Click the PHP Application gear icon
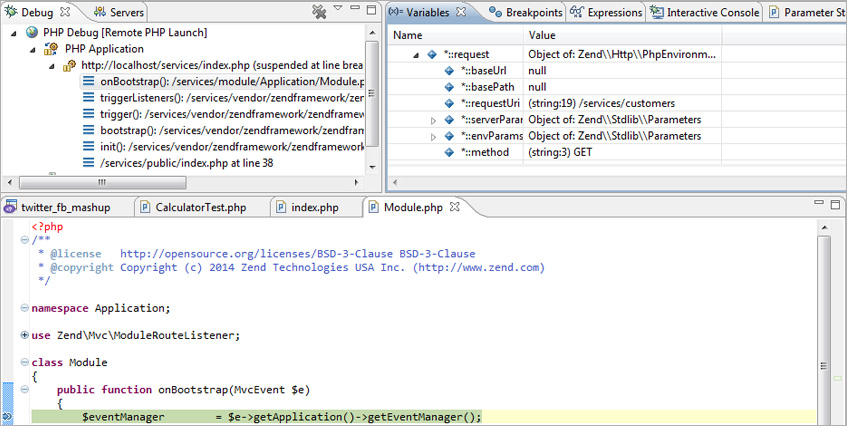Image resolution: width=847 pixels, height=426 pixels. tap(54, 49)
